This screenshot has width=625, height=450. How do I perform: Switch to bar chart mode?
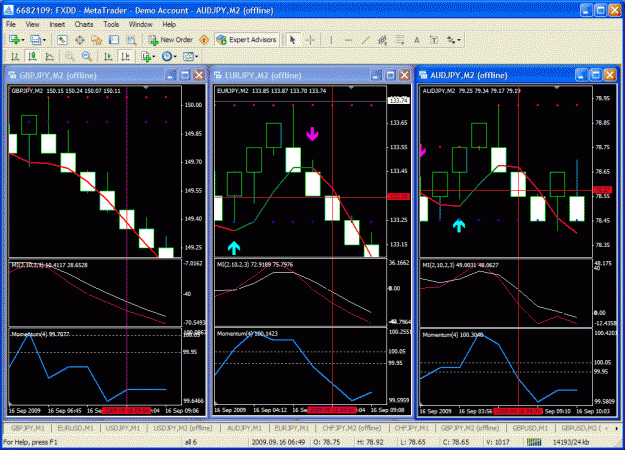click(15, 57)
